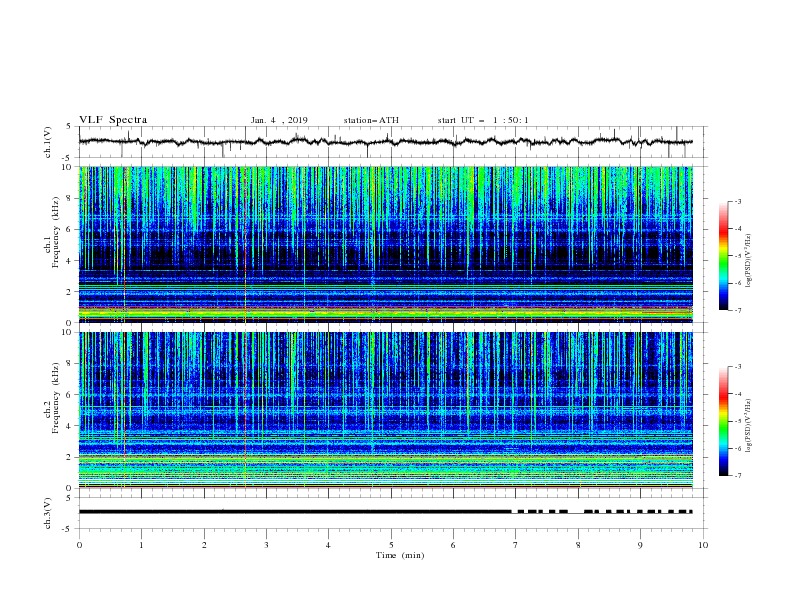This screenshot has width=792, height=612.
Task: Click the 'ch.1(V)' waveform axis label
Action: click(48, 142)
